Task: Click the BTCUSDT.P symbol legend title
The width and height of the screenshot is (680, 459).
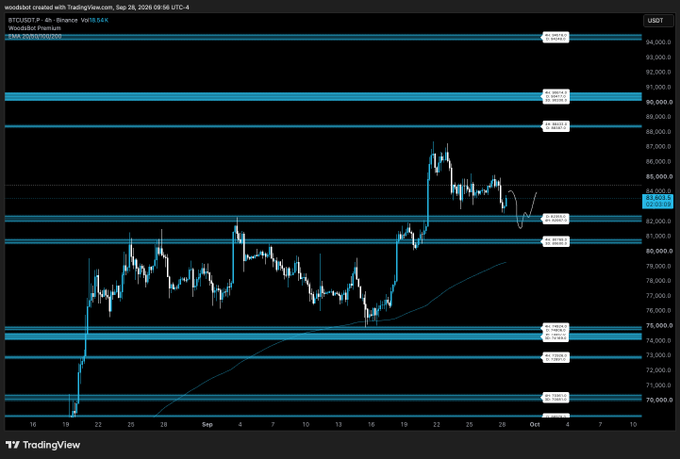Action: [43, 20]
